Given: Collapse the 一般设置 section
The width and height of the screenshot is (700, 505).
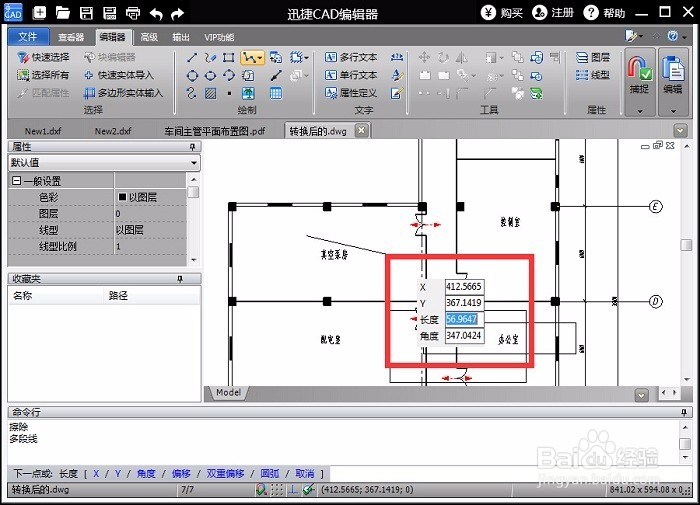Looking at the screenshot, I should pos(17,181).
